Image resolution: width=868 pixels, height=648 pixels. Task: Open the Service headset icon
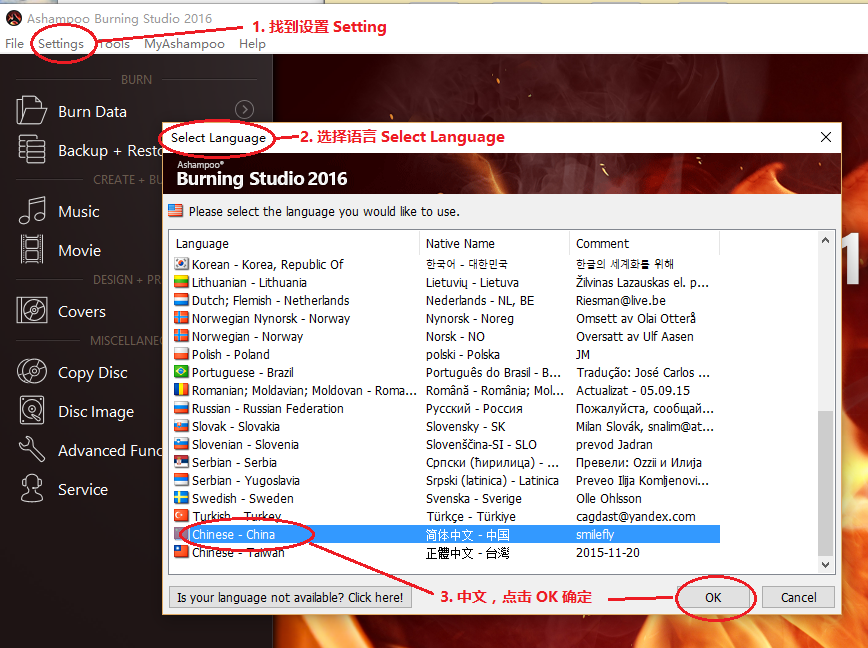click(32, 489)
